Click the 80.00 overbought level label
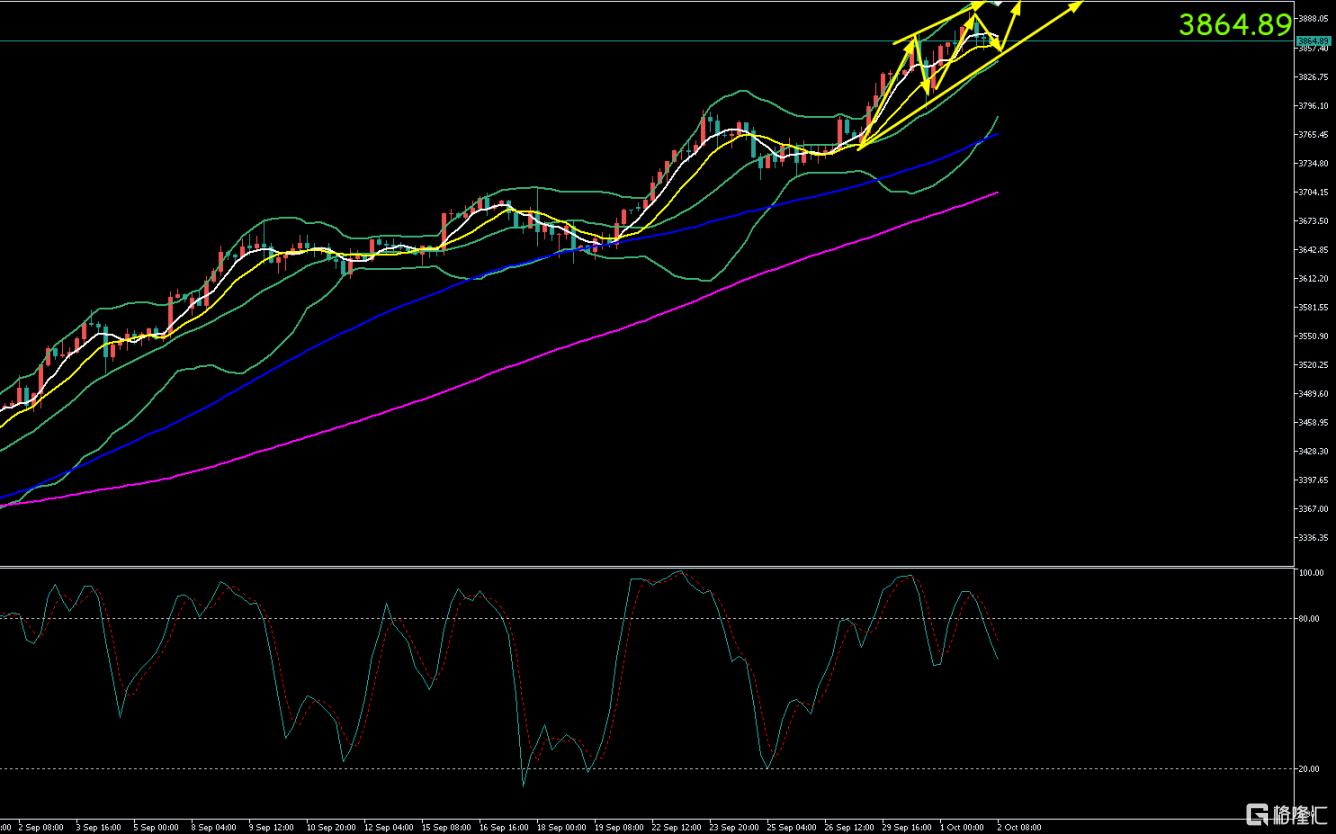The height and width of the screenshot is (834, 1336). [x=1309, y=619]
